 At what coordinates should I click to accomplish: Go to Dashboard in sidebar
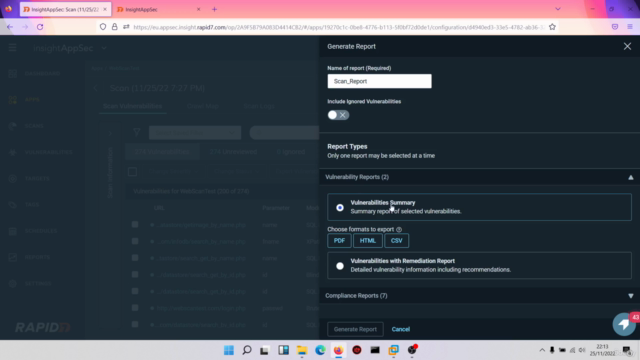point(42,73)
